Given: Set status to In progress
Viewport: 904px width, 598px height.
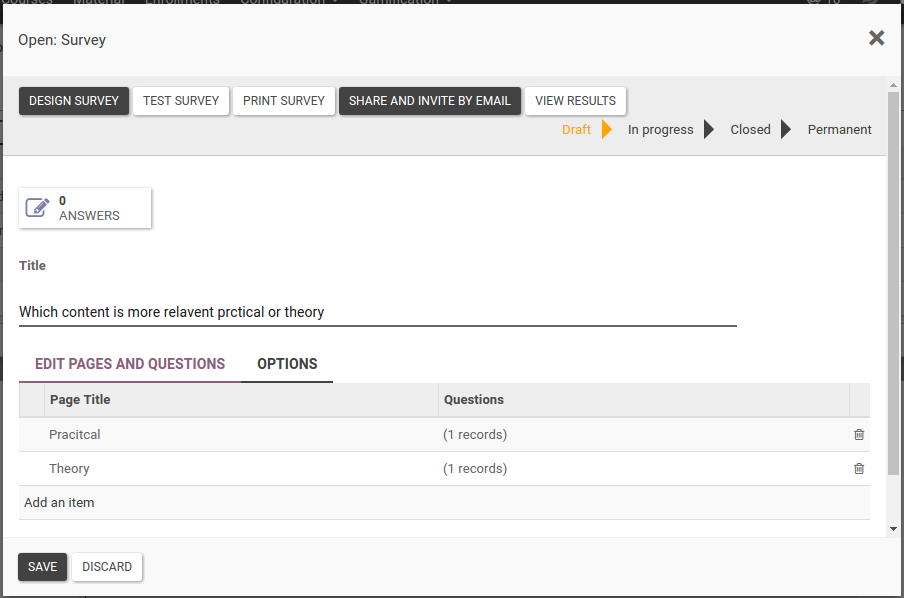Looking at the screenshot, I should (x=660, y=129).
